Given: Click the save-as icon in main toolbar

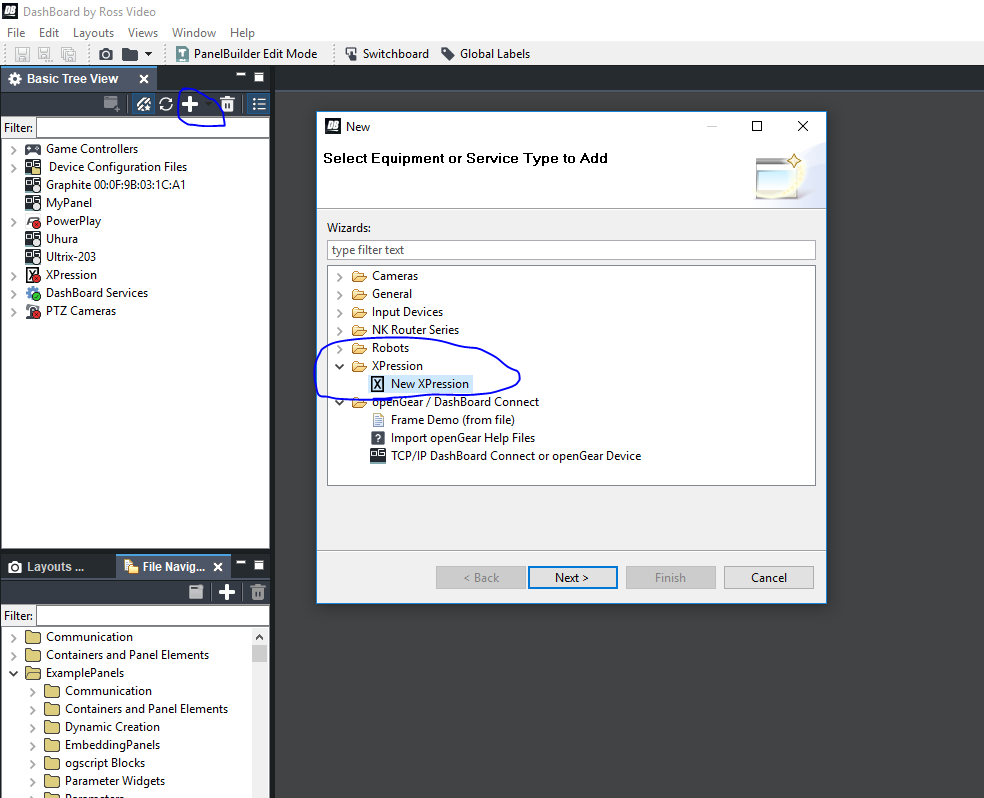Looking at the screenshot, I should click(x=45, y=54).
